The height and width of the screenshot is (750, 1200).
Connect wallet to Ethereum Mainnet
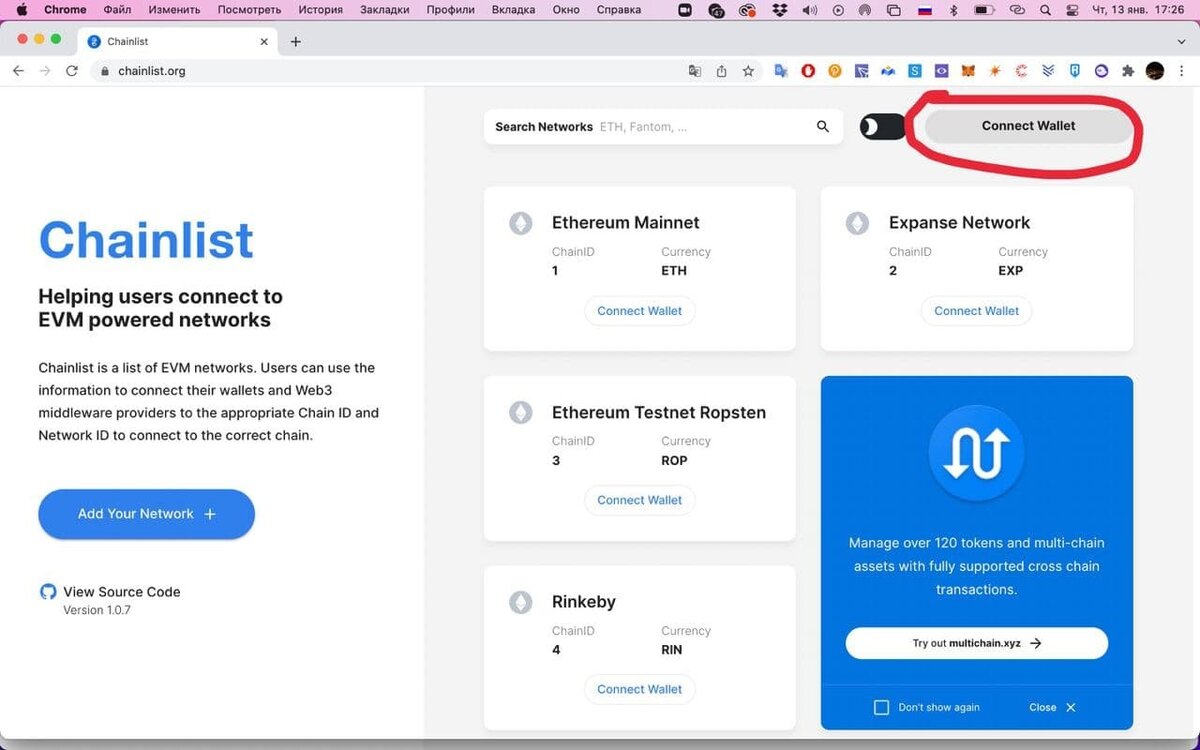pos(640,311)
